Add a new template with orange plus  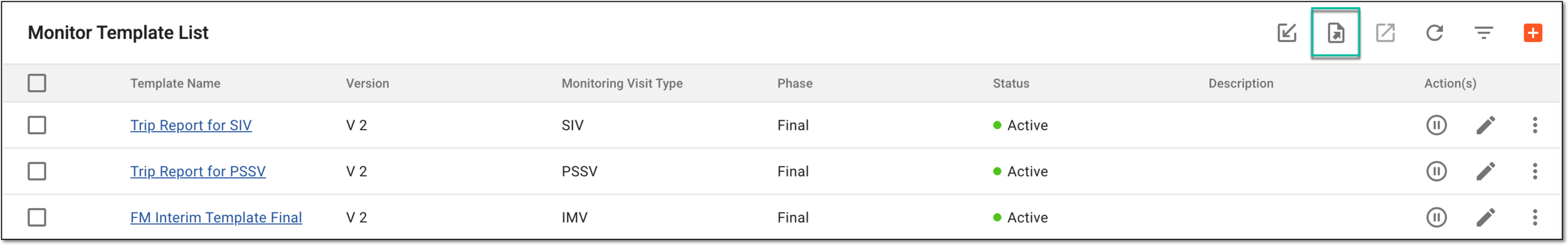point(1533,33)
